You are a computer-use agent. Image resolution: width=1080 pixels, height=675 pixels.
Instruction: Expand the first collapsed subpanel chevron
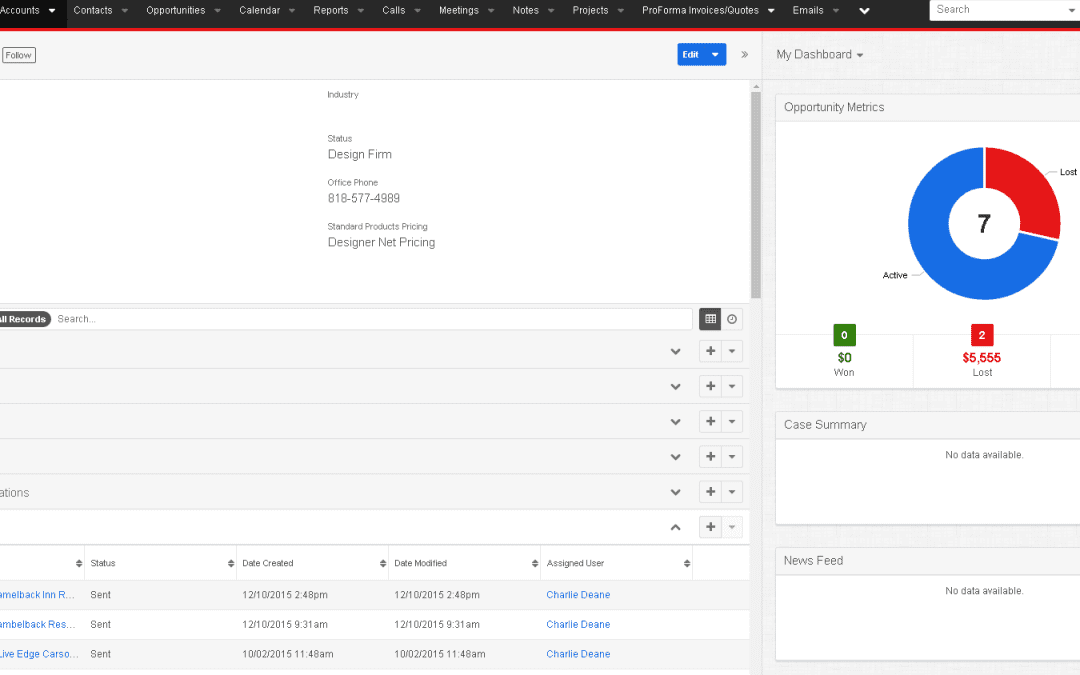pyautogui.click(x=676, y=351)
